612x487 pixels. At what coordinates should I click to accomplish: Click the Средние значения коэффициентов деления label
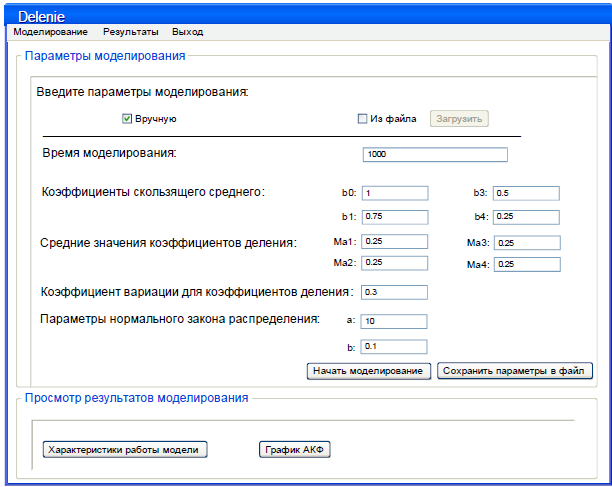(x=169, y=243)
